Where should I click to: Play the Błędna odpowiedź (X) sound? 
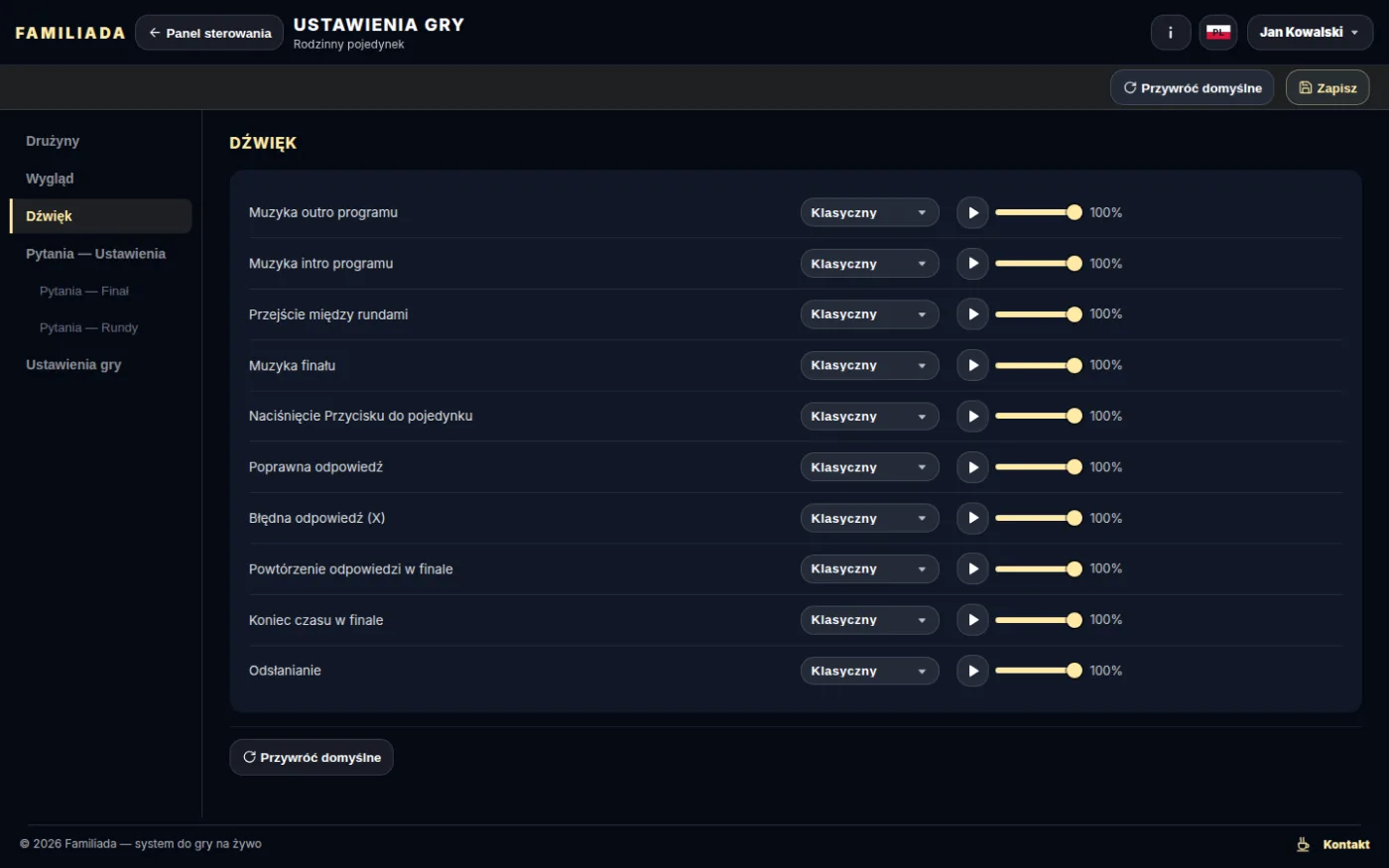972,518
